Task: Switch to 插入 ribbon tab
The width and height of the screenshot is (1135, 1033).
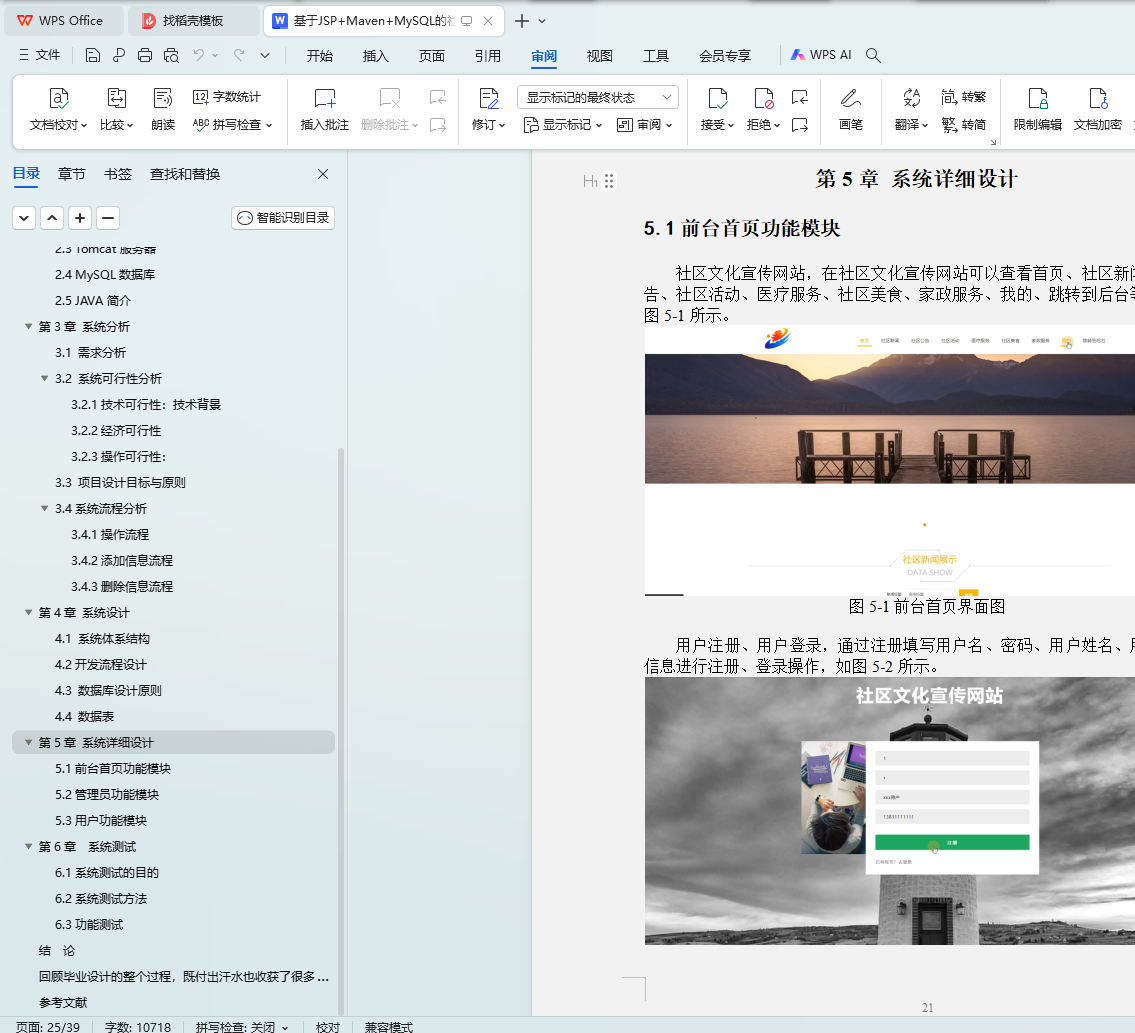Action: click(376, 56)
